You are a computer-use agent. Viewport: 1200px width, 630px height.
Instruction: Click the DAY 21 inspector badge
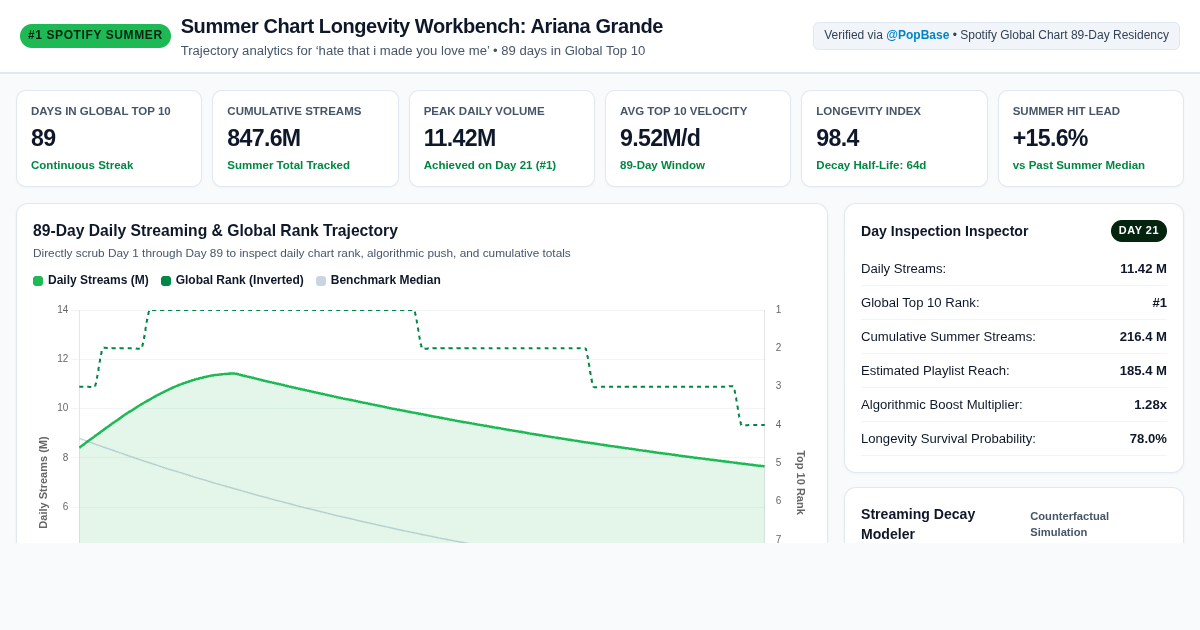click(1138, 231)
